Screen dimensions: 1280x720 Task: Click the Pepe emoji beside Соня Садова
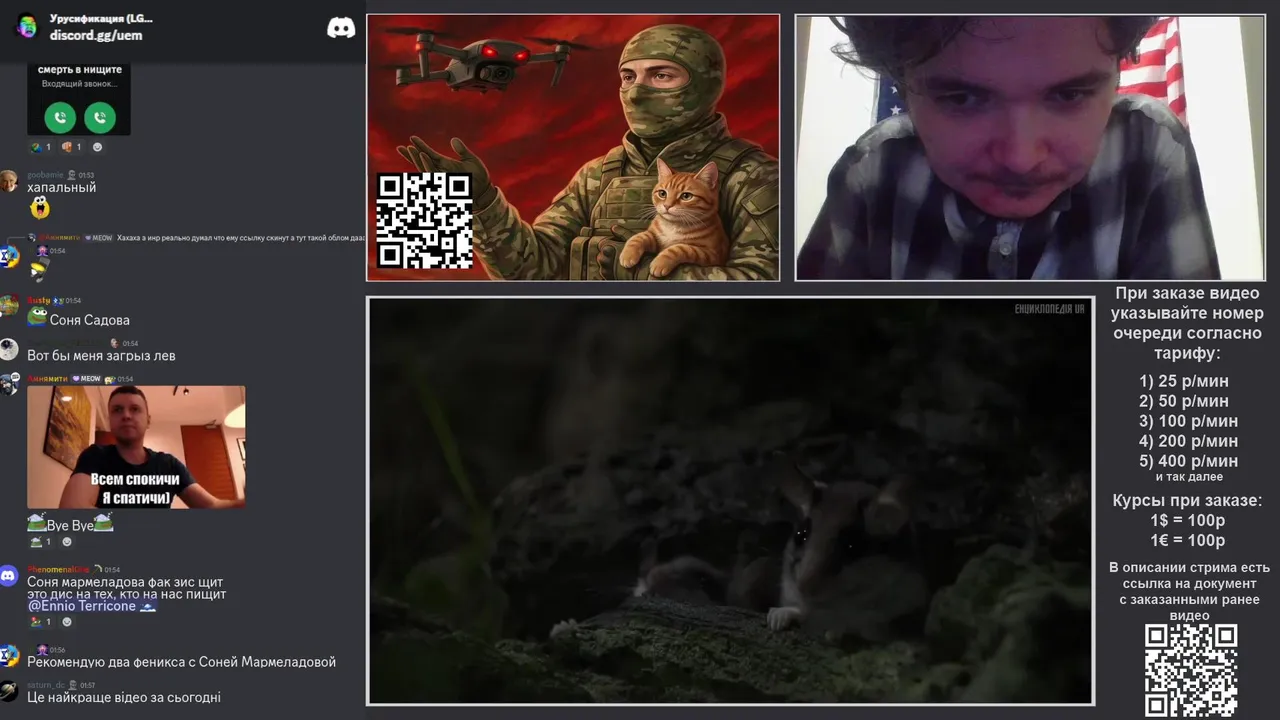[x=37, y=316]
